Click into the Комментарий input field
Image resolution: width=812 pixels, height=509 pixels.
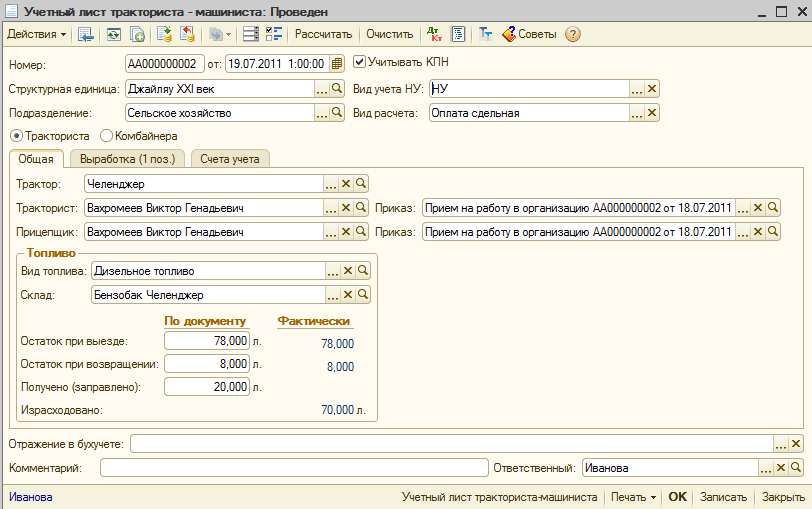tap(292, 468)
